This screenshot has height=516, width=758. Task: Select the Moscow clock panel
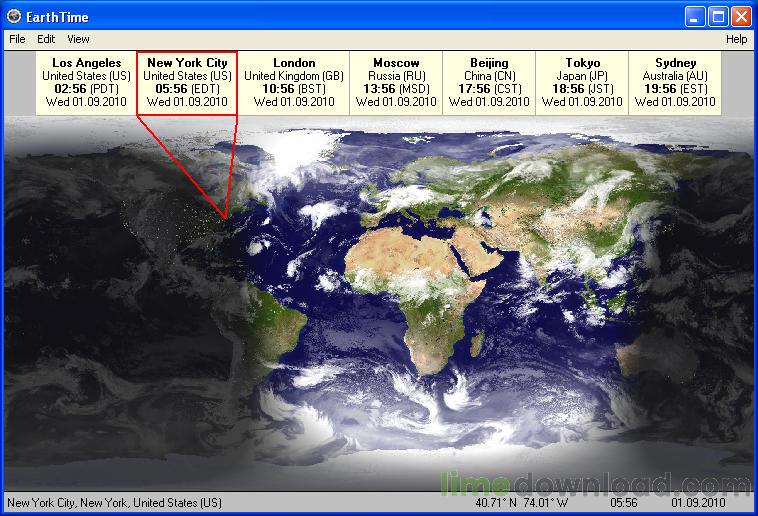pos(396,82)
